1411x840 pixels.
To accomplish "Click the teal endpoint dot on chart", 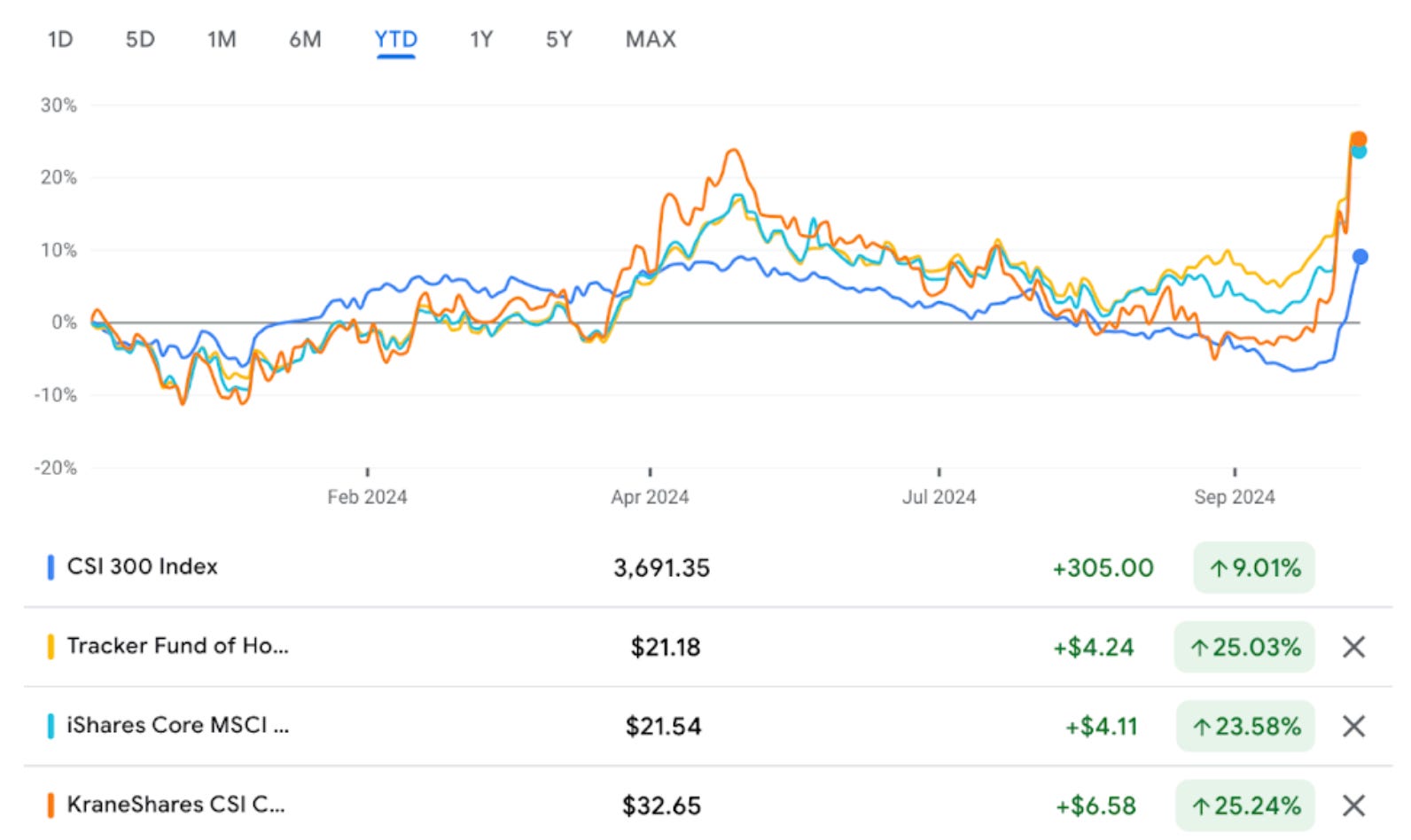I will pos(1359,152).
